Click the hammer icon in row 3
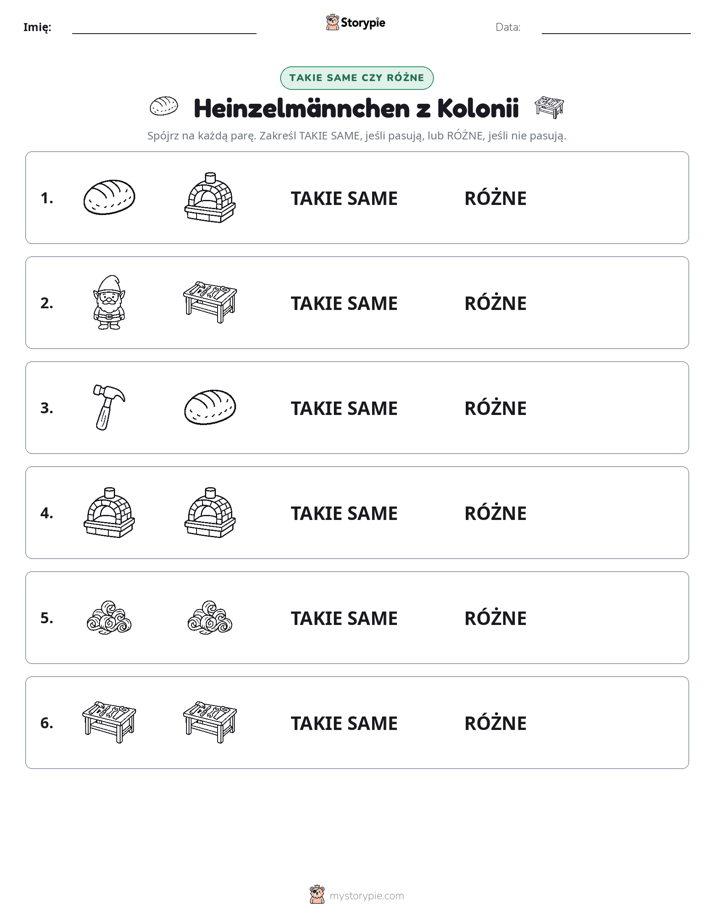The image size is (714, 924). tap(109, 407)
